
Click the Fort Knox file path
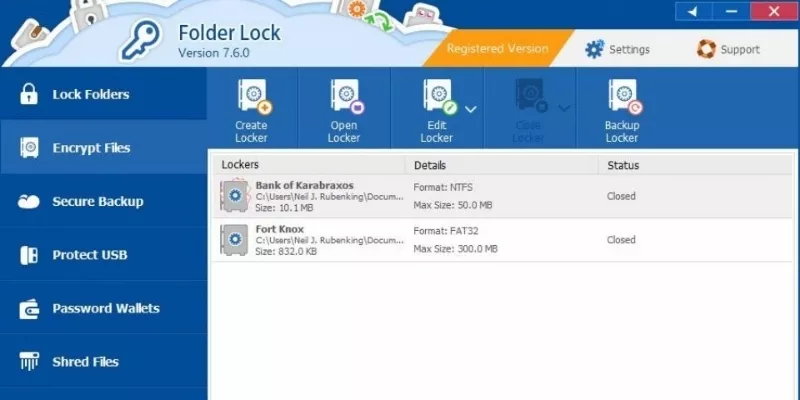point(330,240)
